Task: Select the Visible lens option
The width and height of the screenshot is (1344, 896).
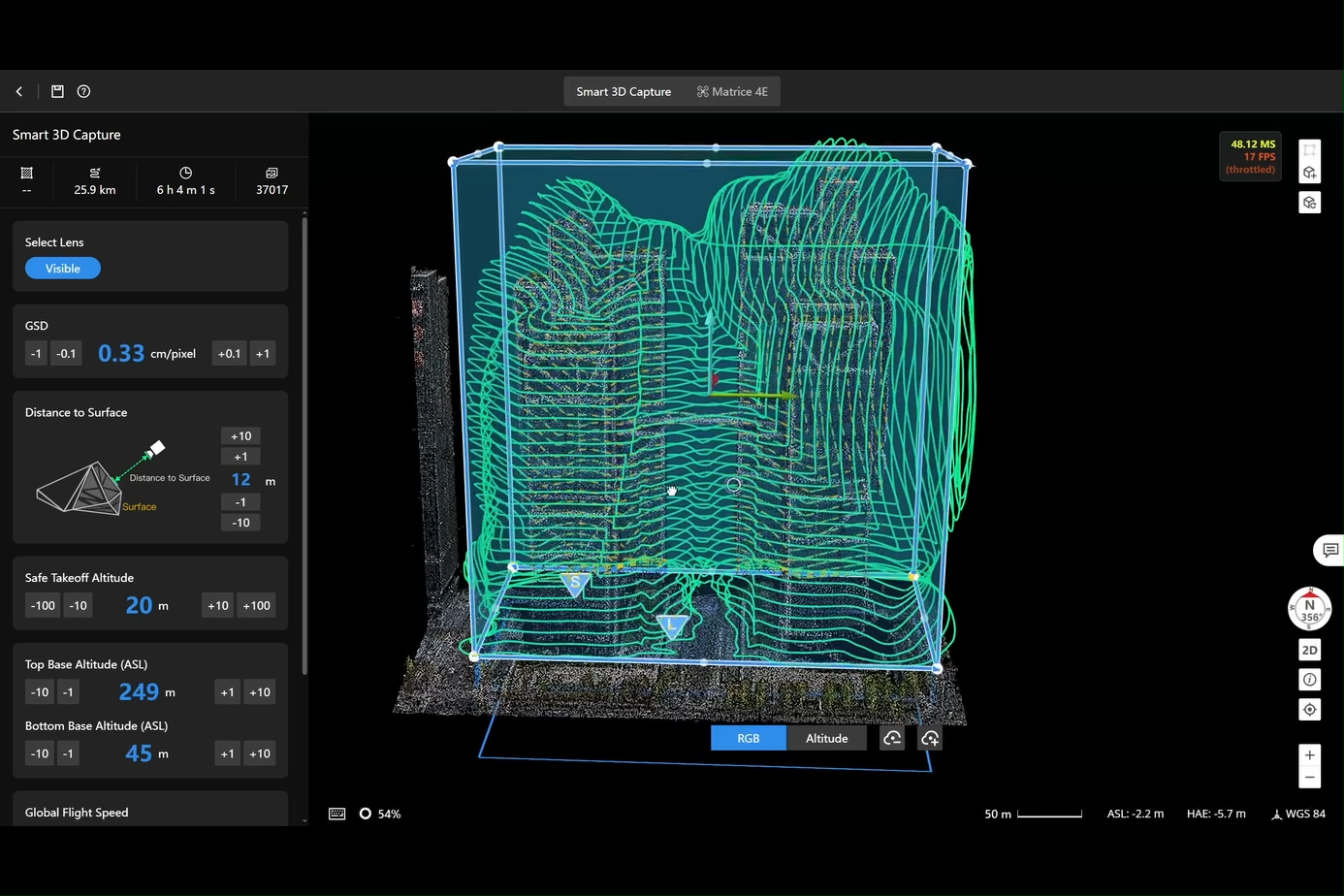Action: (63, 269)
